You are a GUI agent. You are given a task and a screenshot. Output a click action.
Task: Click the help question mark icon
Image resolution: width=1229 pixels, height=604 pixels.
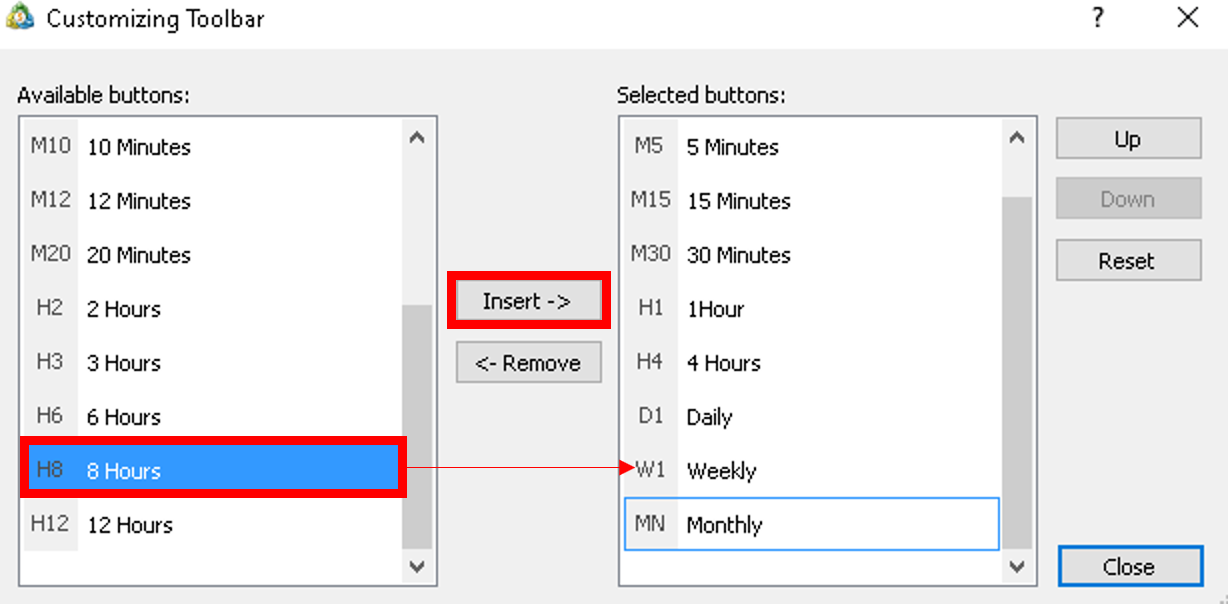(1097, 17)
